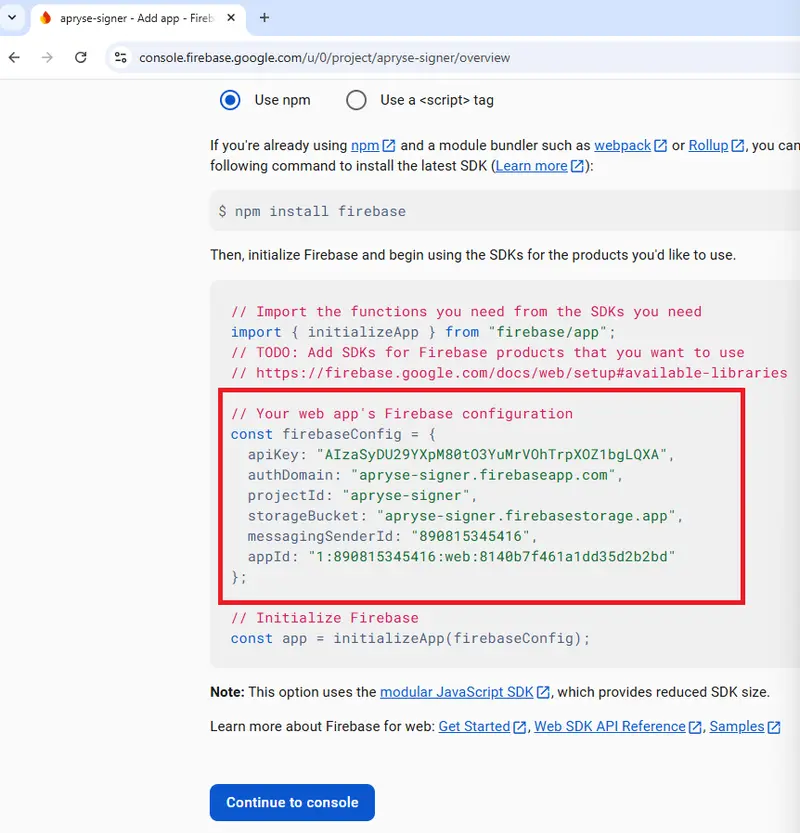800x833 pixels.
Task: Open site information icon in address bar
Action: [x=121, y=57]
